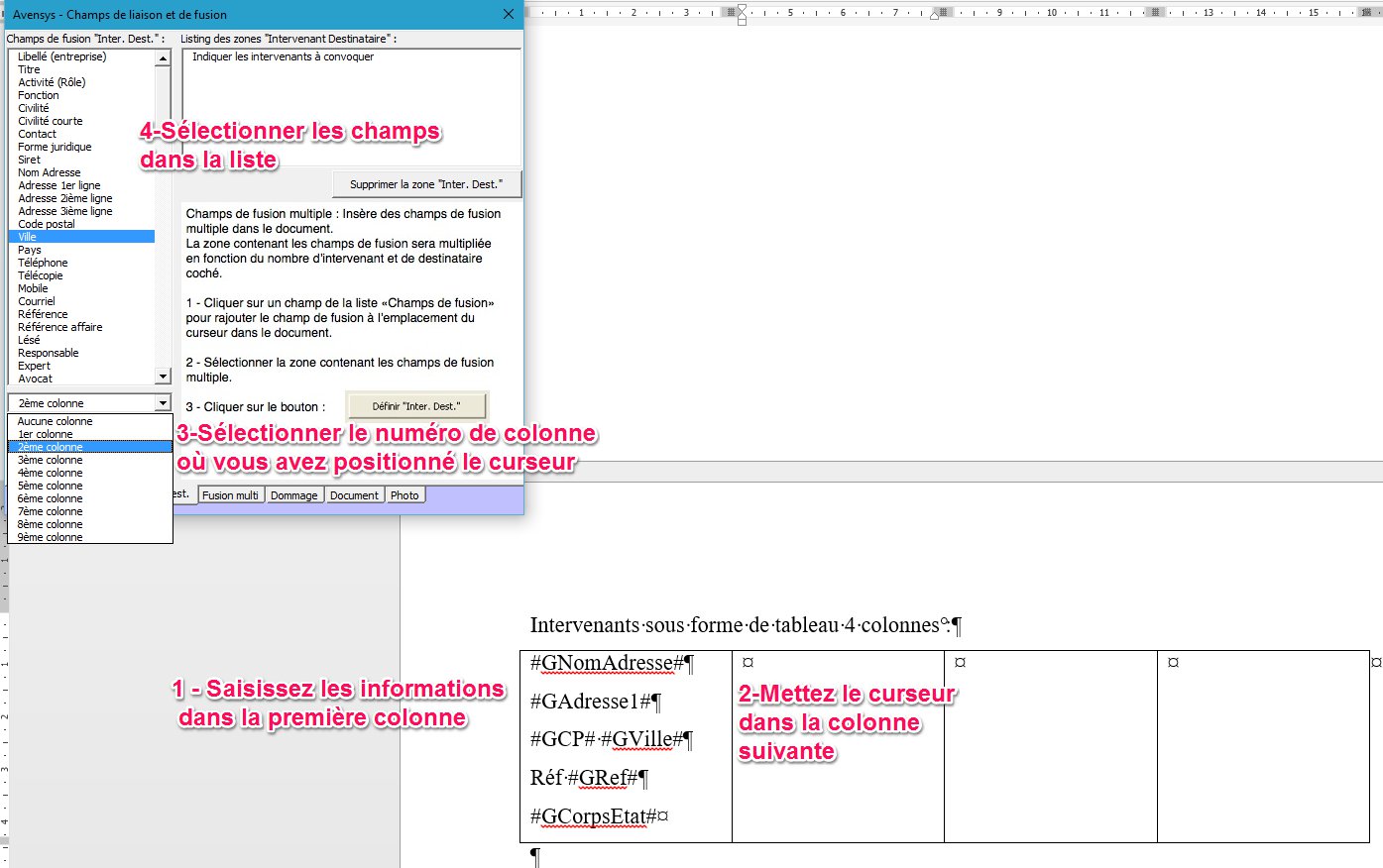The image size is (1383, 868).
Task: Select "Indiquer les intervenants à convoquer" zone entry
Action: click(x=284, y=57)
